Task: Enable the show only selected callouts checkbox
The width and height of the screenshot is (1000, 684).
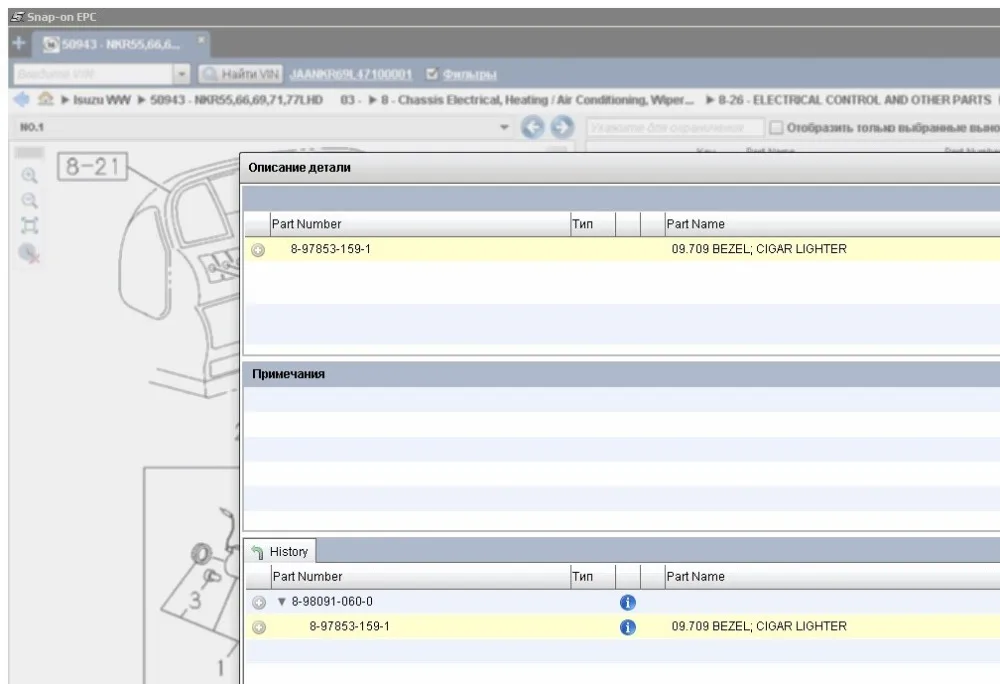Action: click(776, 127)
